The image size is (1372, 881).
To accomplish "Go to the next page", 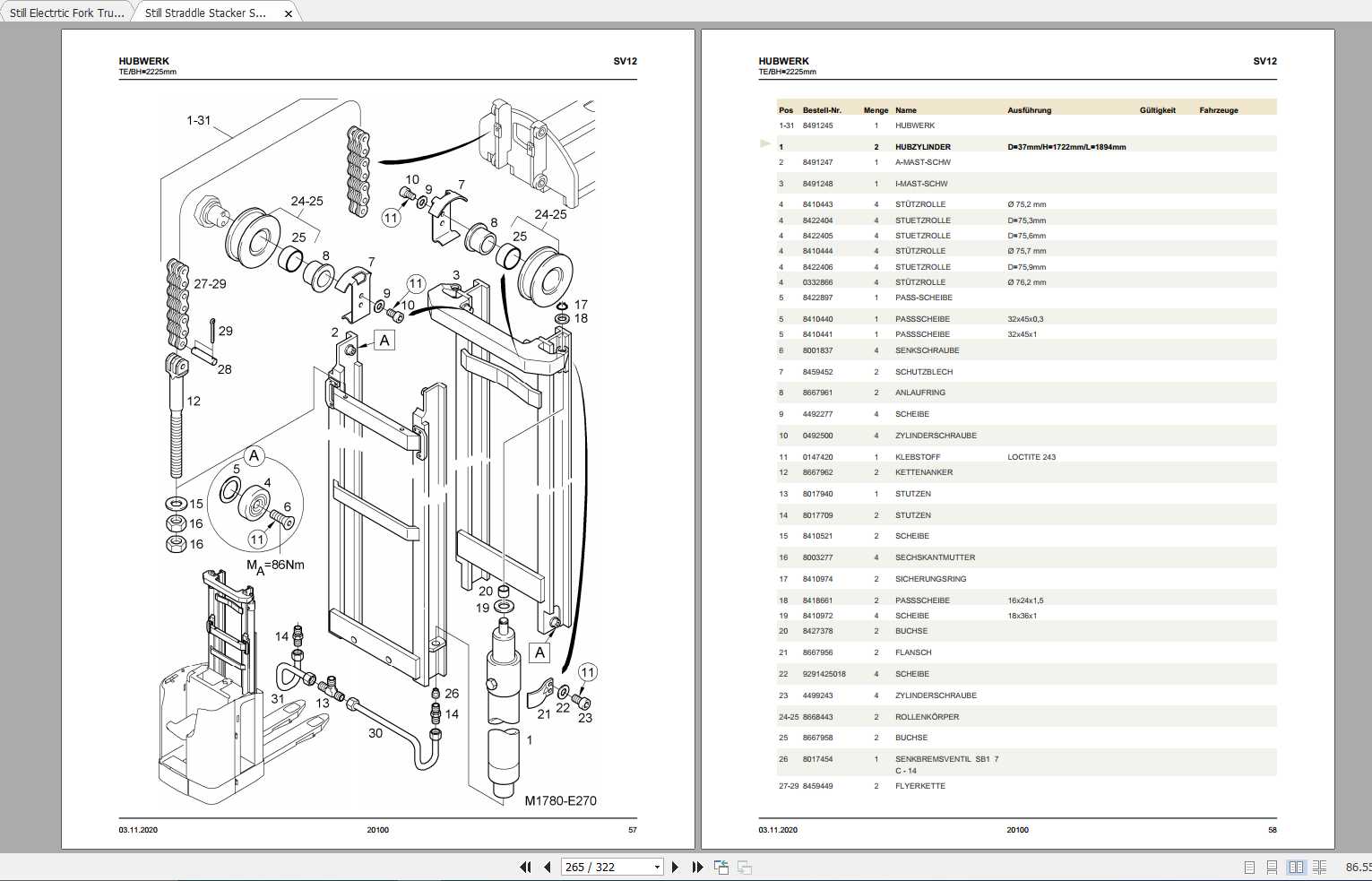I will point(675,867).
